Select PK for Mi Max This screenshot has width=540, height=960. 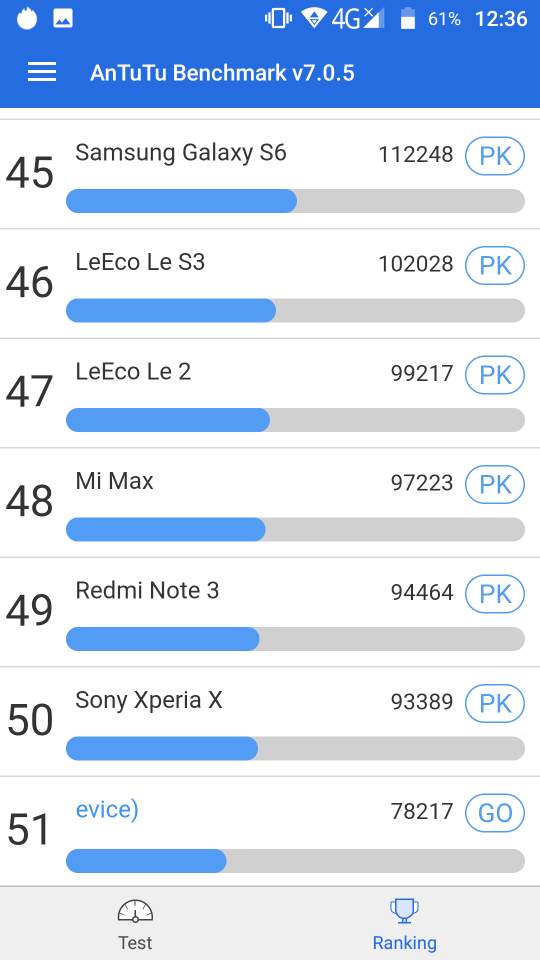coord(495,484)
